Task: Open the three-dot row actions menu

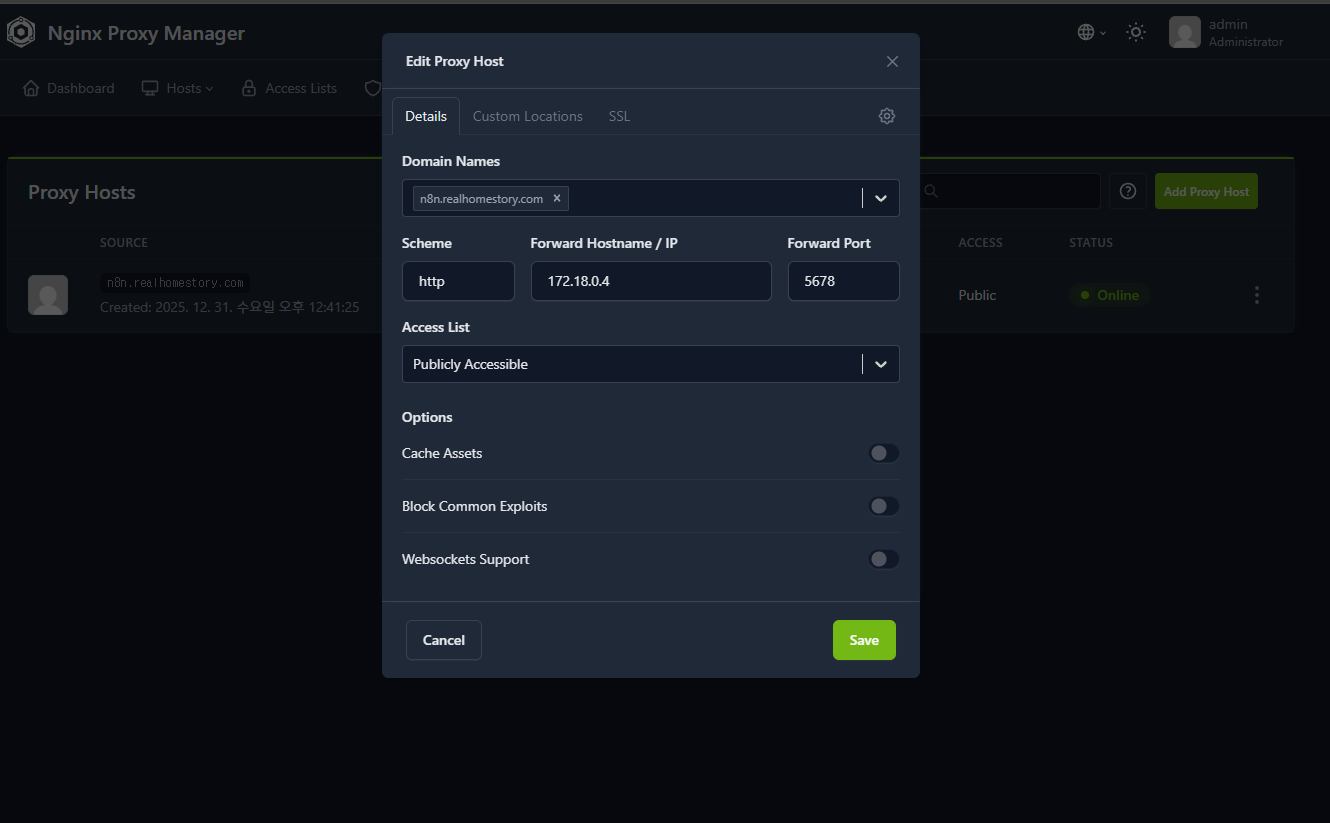Action: (1256, 295)
